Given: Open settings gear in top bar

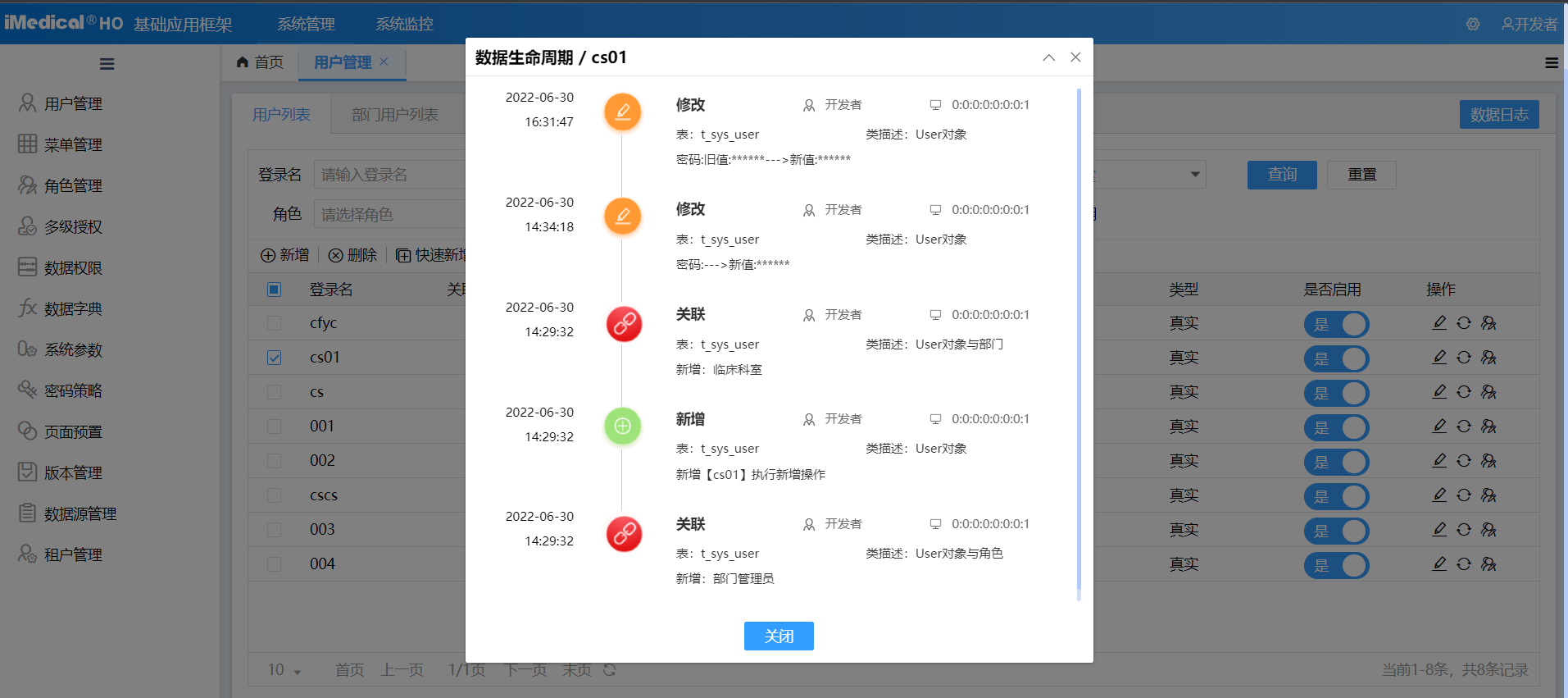Looking at the screenshot, I should point(1473,25).
